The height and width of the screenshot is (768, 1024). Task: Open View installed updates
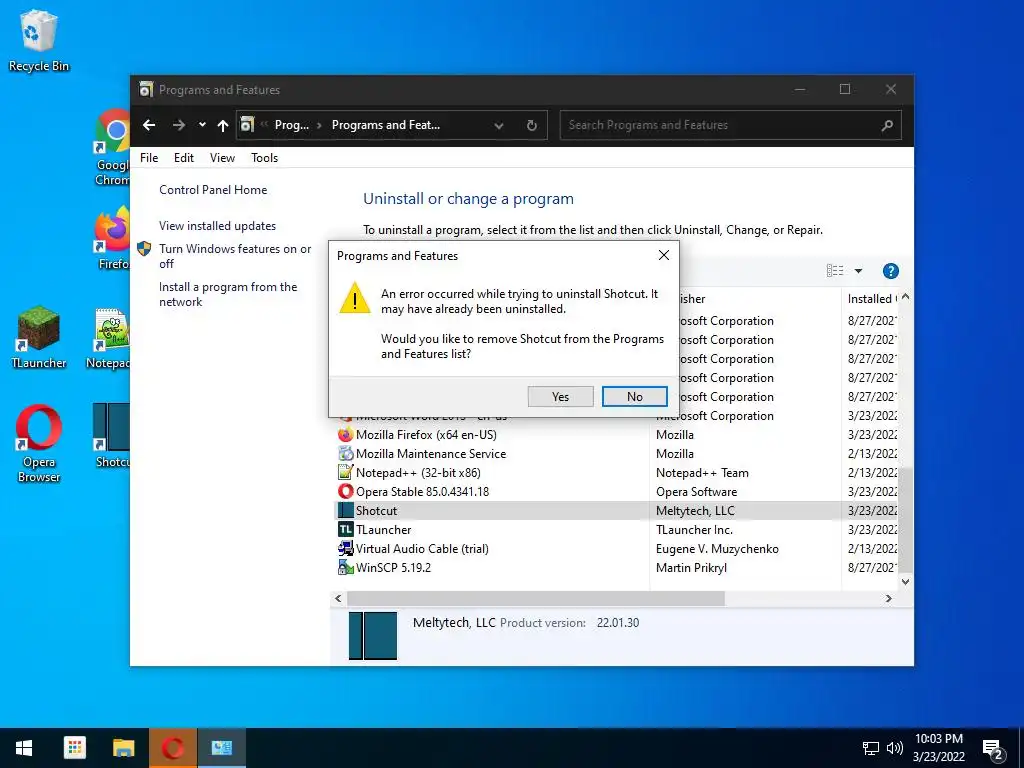217,225
